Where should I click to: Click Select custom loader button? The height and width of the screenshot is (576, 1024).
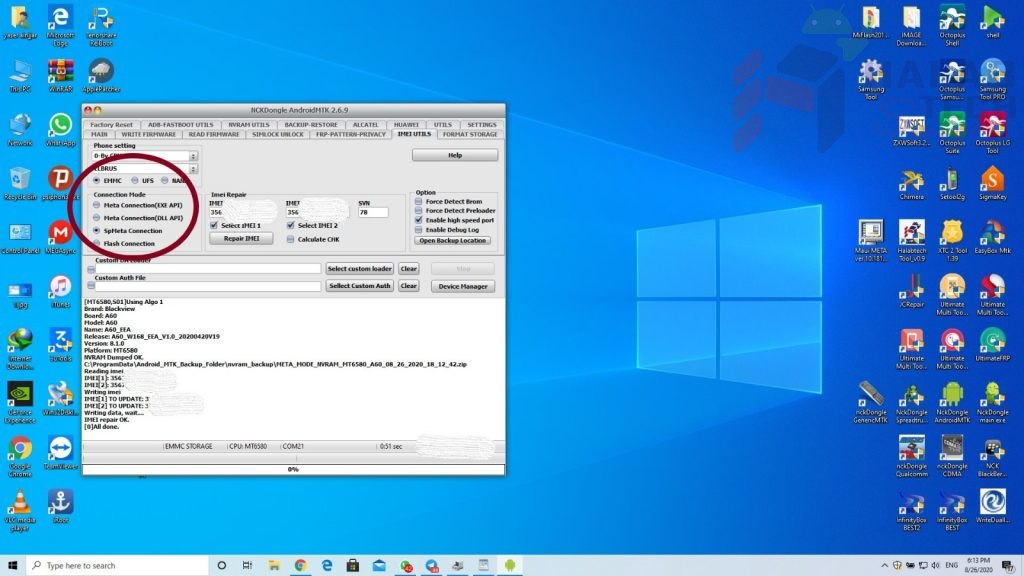359,268
